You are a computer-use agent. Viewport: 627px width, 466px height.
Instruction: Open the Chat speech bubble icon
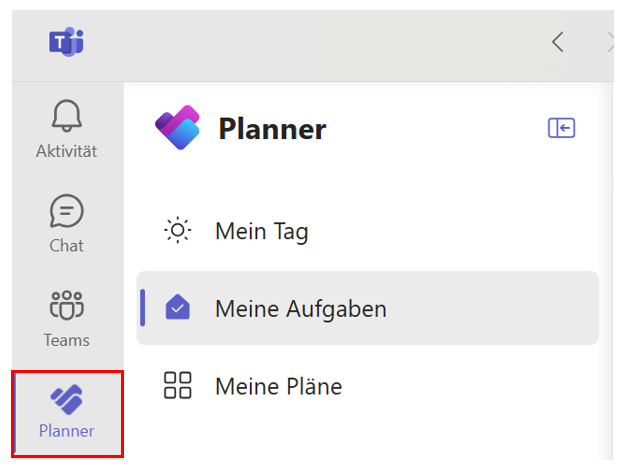66,210
